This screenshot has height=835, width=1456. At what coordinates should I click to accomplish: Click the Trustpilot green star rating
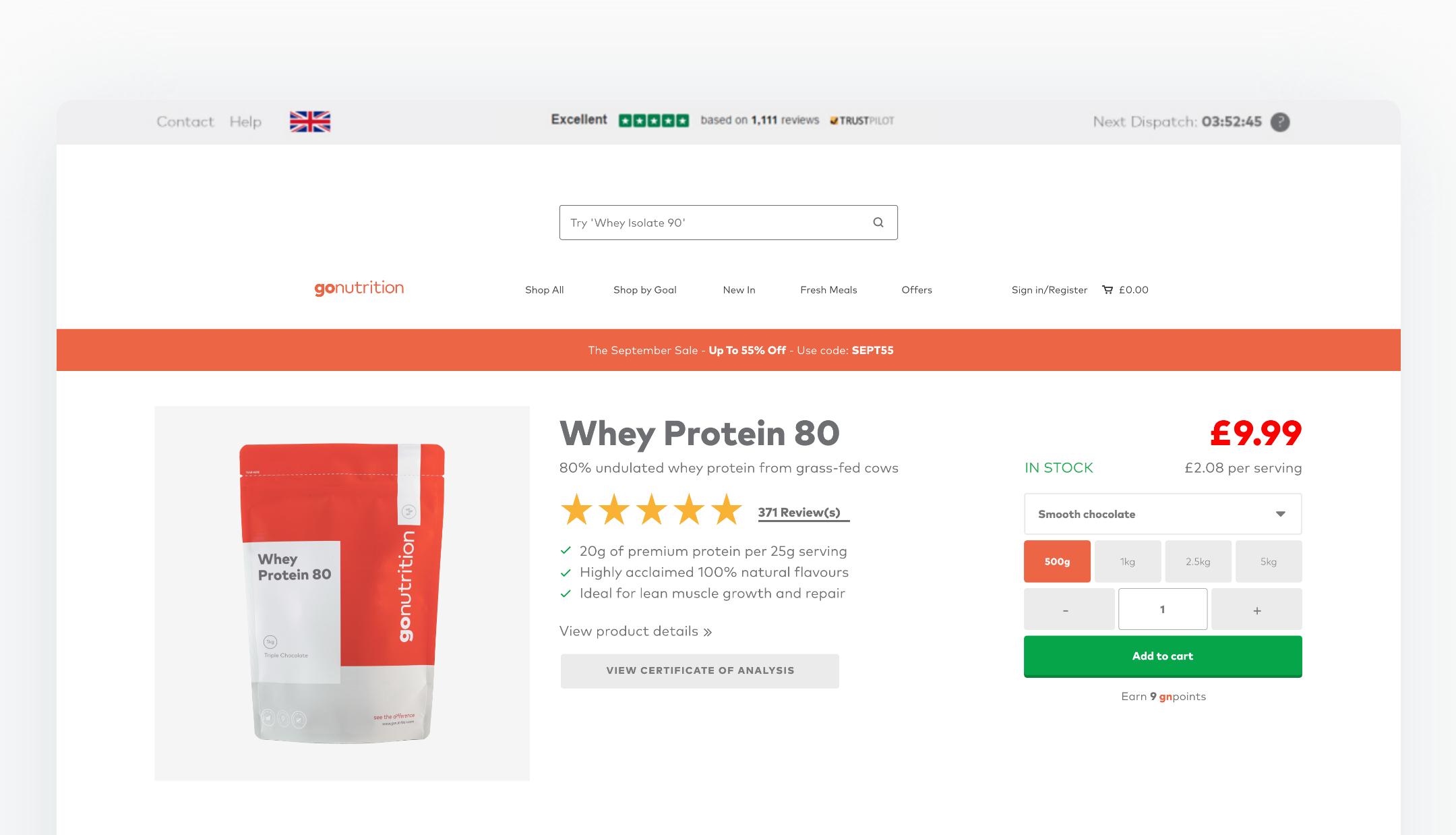coord(654,121)
